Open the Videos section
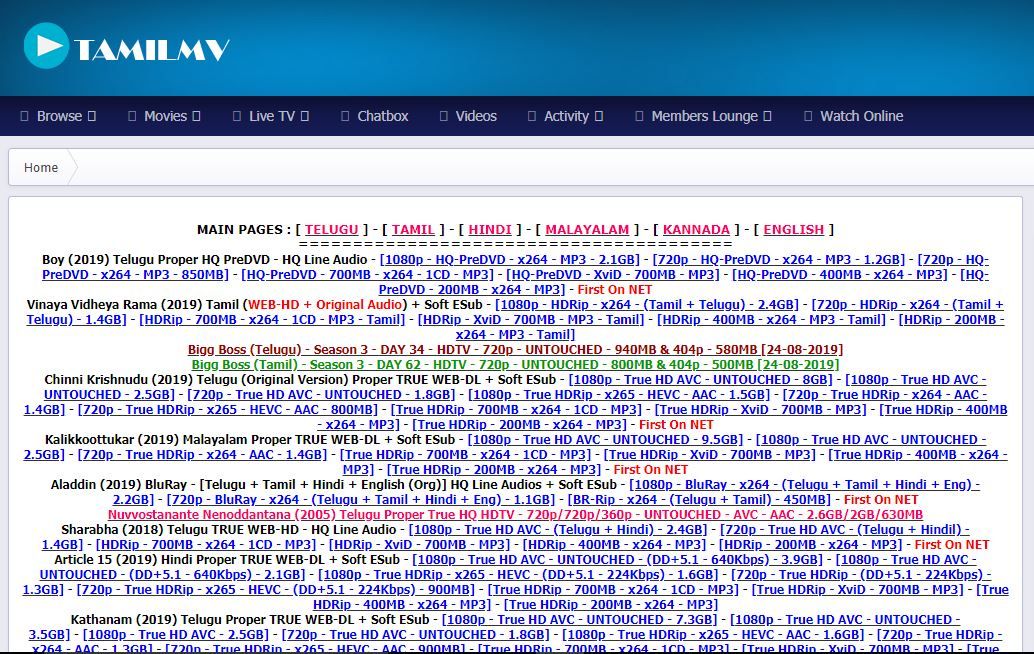Viewport: 1034px width, 654px height. coord(468,116)
